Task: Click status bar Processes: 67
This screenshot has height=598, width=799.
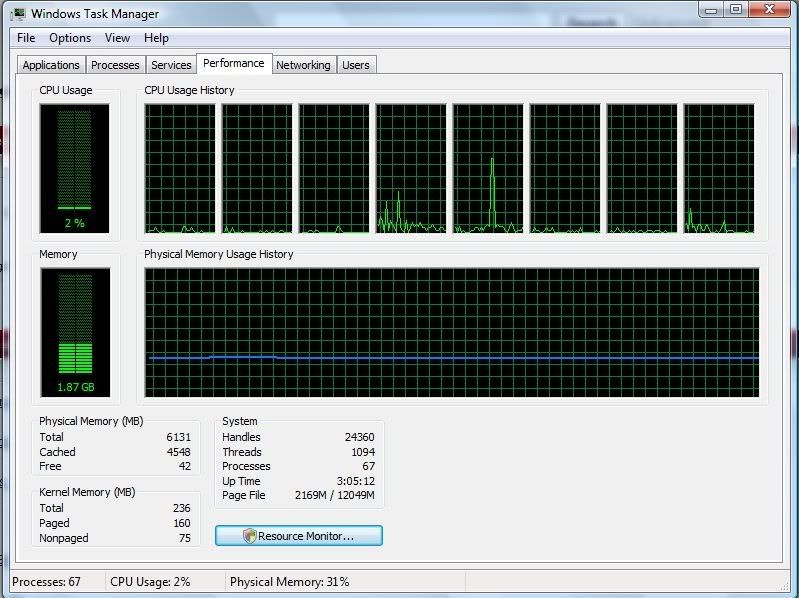Action: [x=46, y=582]
